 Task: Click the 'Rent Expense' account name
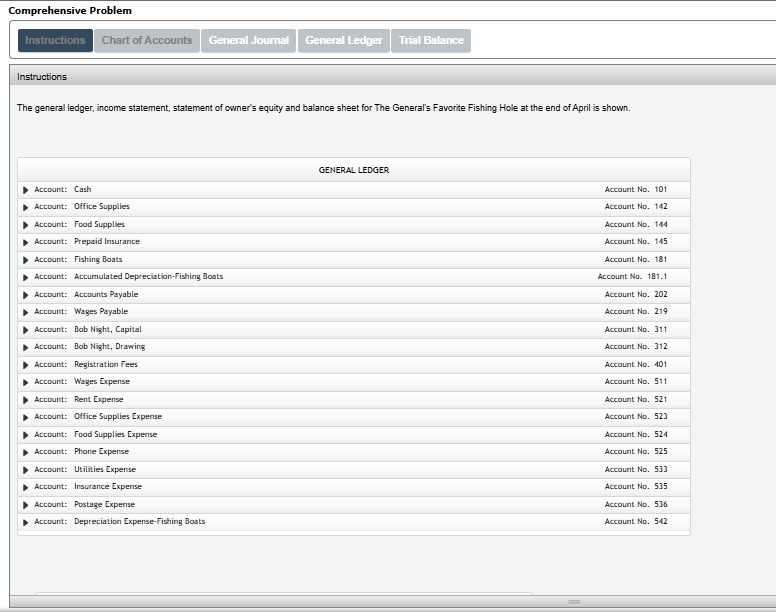pyautogui.click(x=98, y=399)
